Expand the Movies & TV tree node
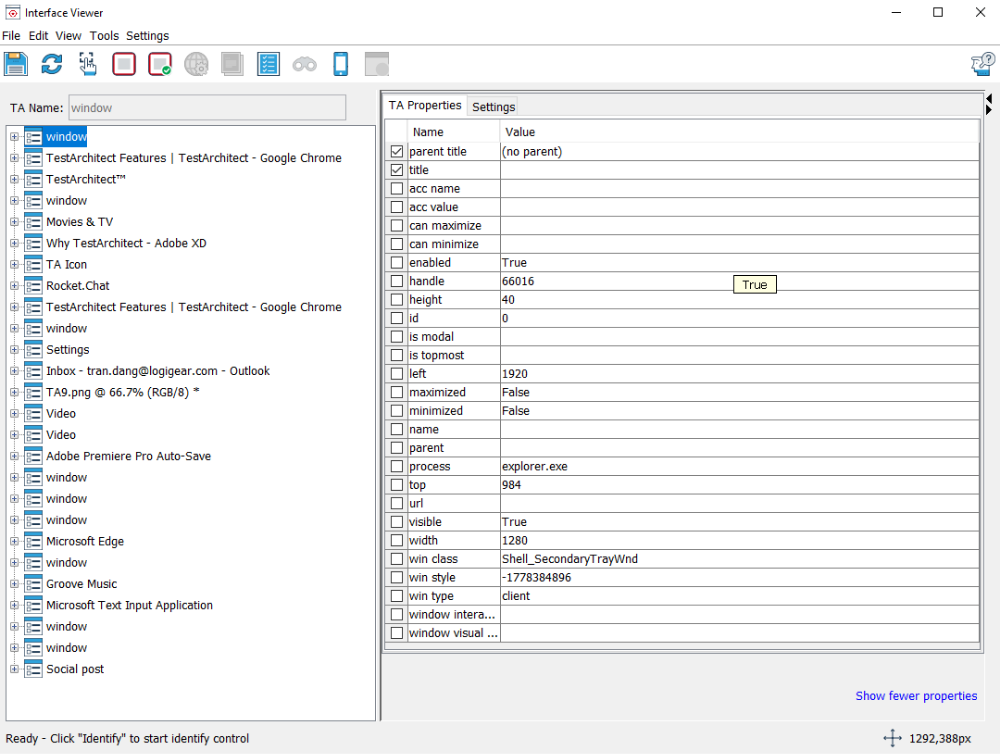Image resolution: width=1000 pixels, height=754 pixels. coord(14,222)
